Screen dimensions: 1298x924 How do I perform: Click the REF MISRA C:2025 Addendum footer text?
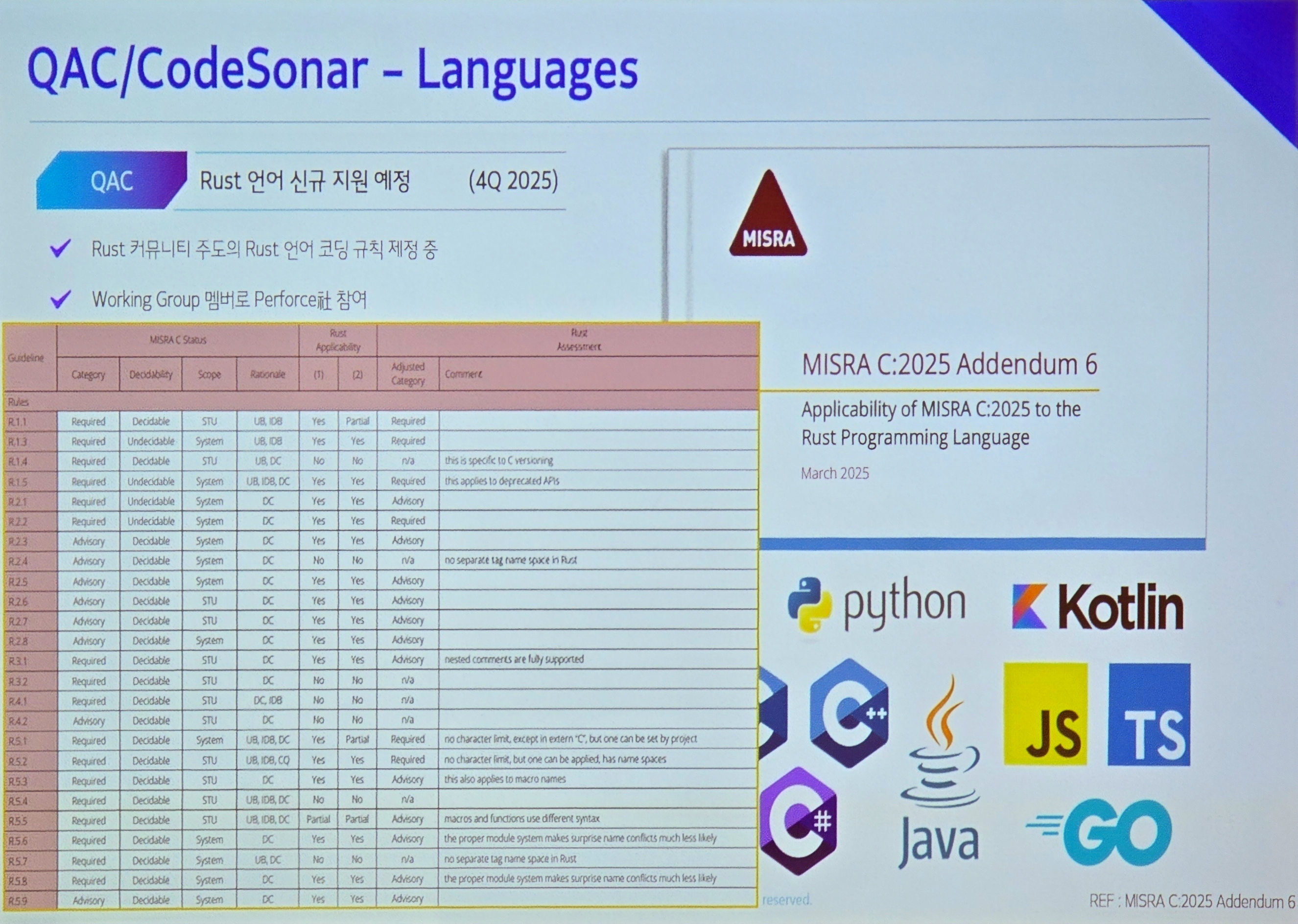1192,901
